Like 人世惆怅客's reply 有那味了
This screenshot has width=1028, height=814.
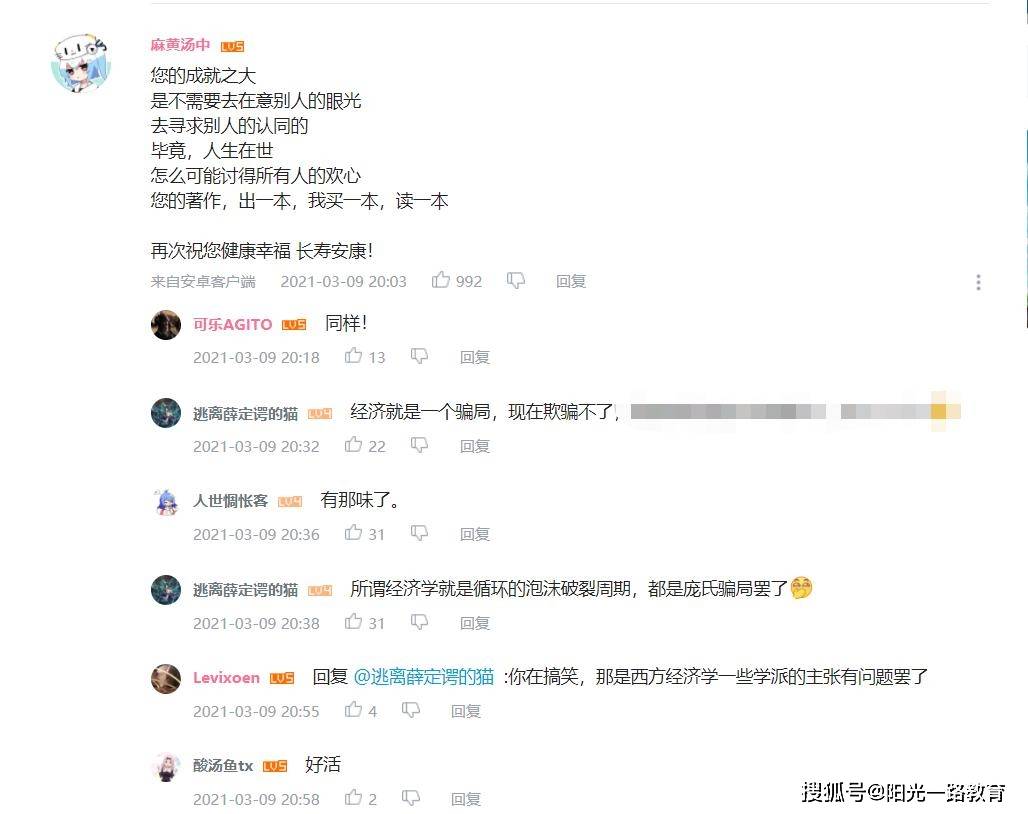(x=353, y=533)
